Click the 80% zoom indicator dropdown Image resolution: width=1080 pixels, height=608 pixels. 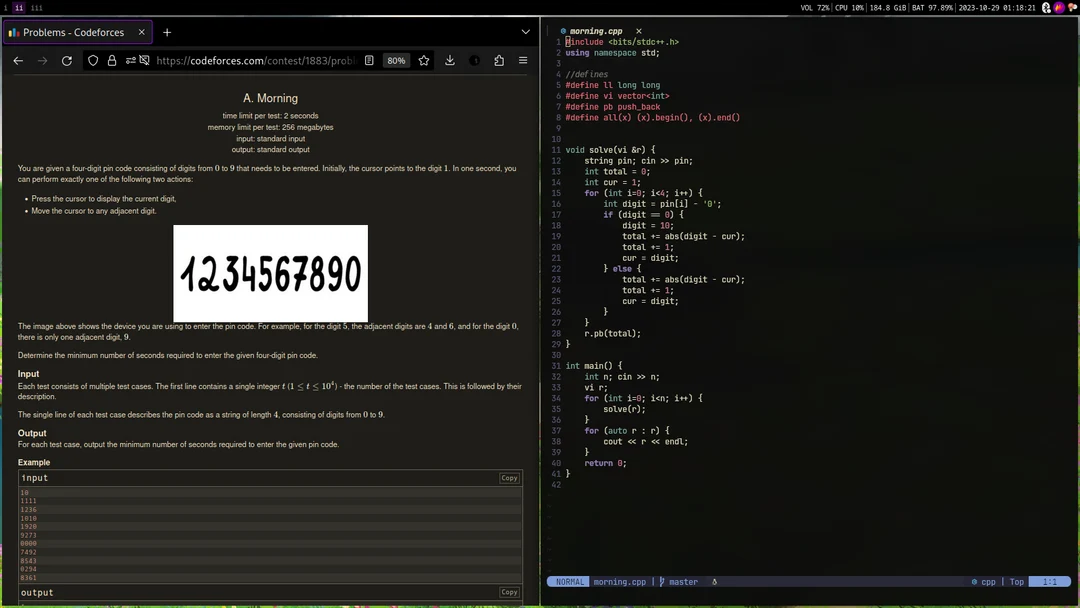[x=396, y=60]
